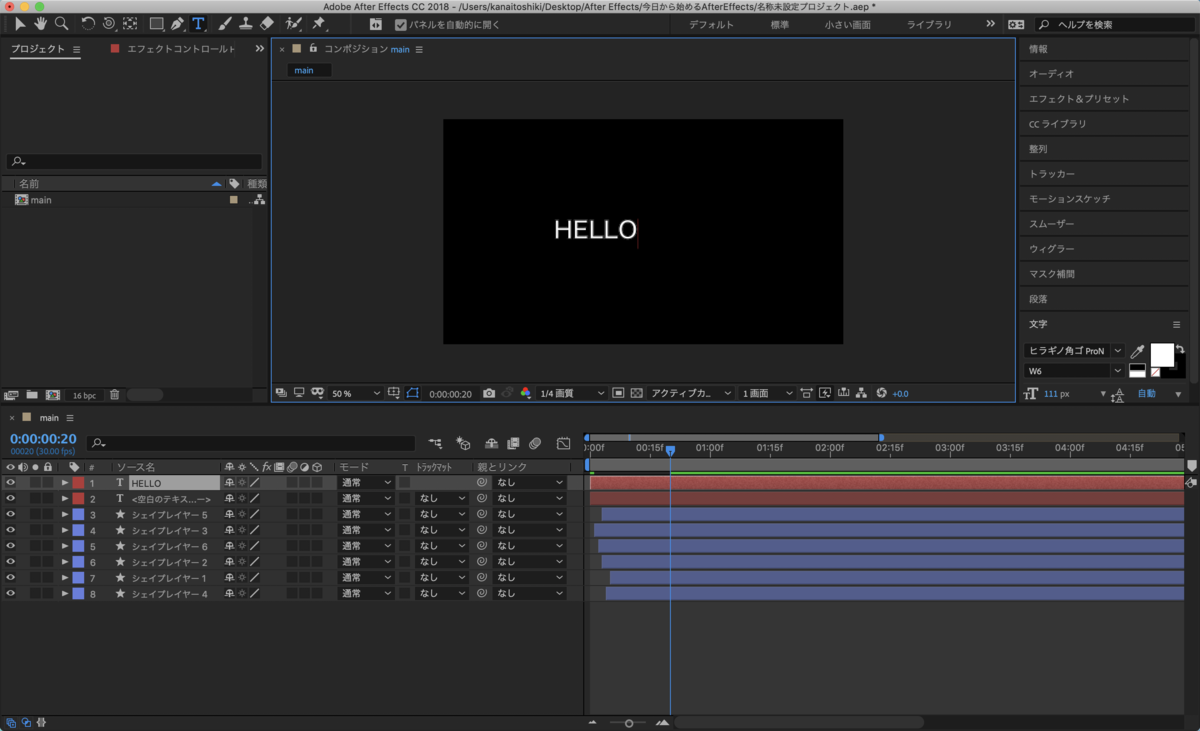Screen dimensions: 1200x731
Task: Select the Roto Brush tool
Action: tap(293, 23)
